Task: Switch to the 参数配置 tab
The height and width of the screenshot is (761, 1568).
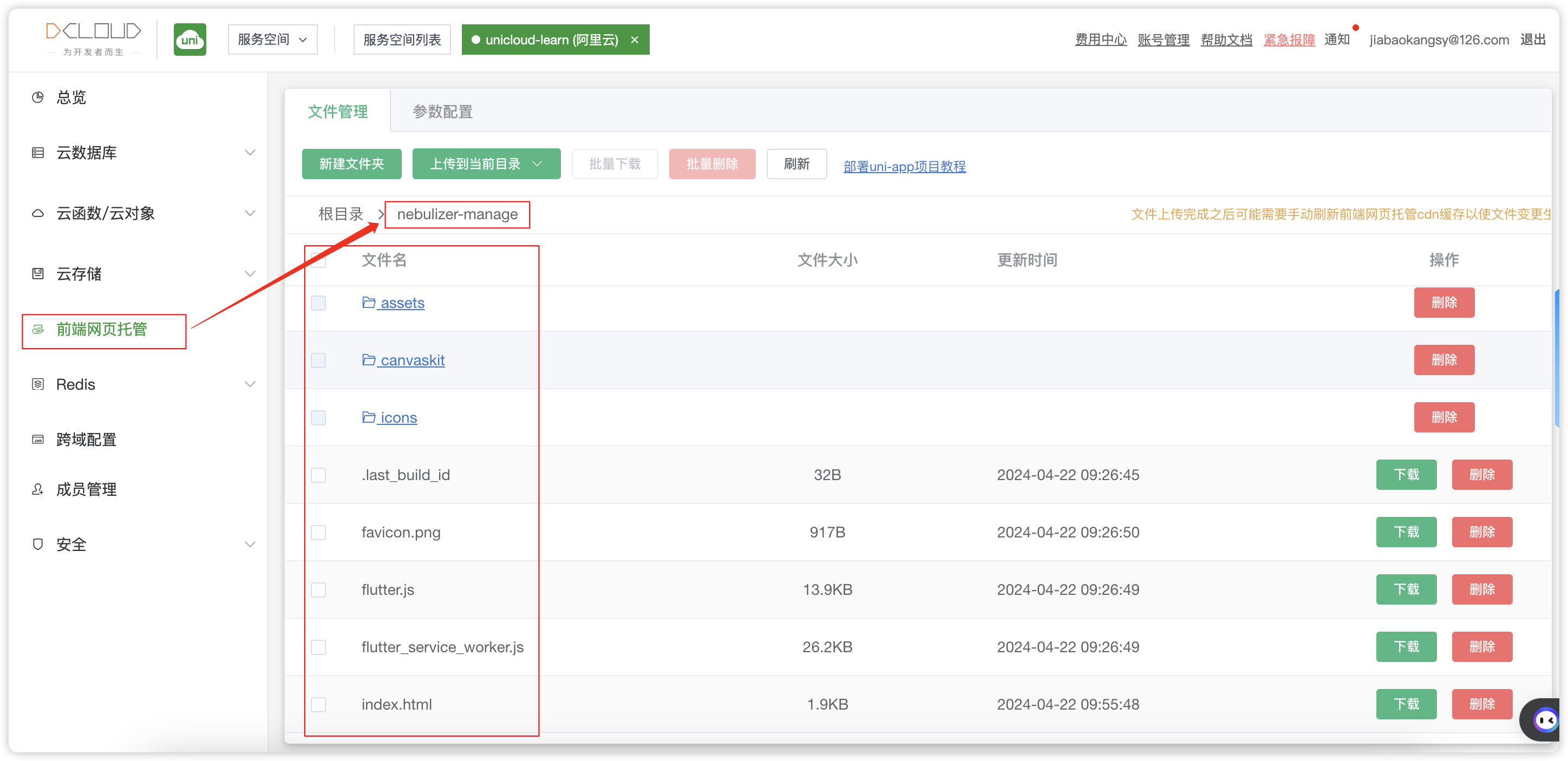Action: pos(442,111)
